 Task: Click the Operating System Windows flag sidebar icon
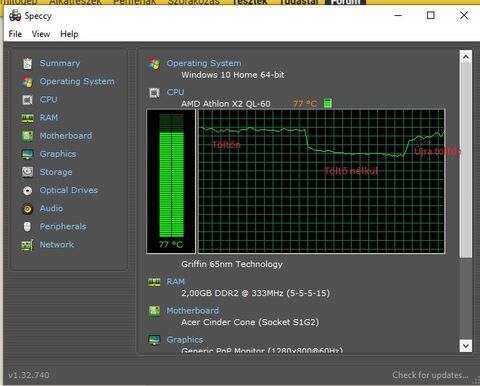tap(27, 82)
